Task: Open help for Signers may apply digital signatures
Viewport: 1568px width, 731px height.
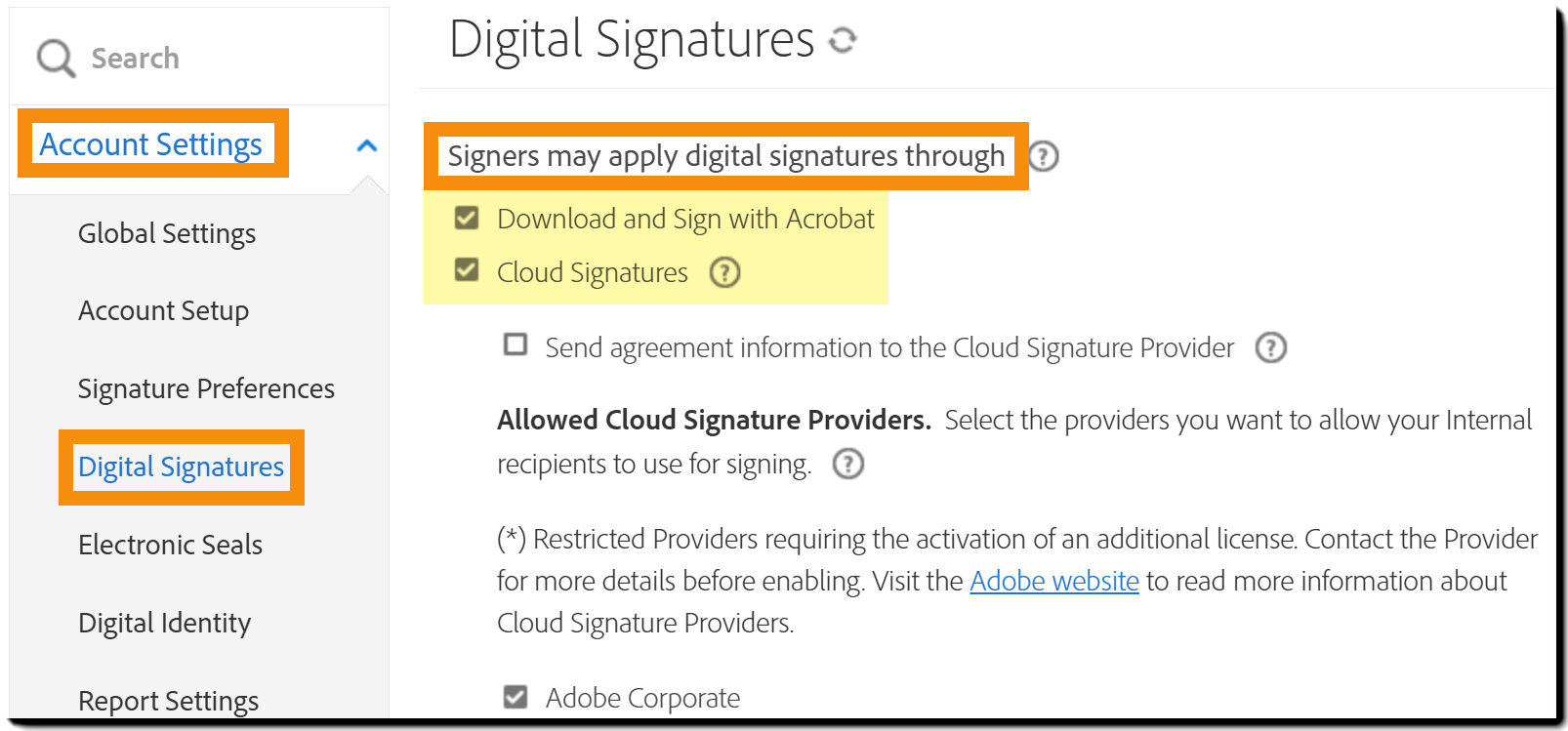Action: [1042, 156]
